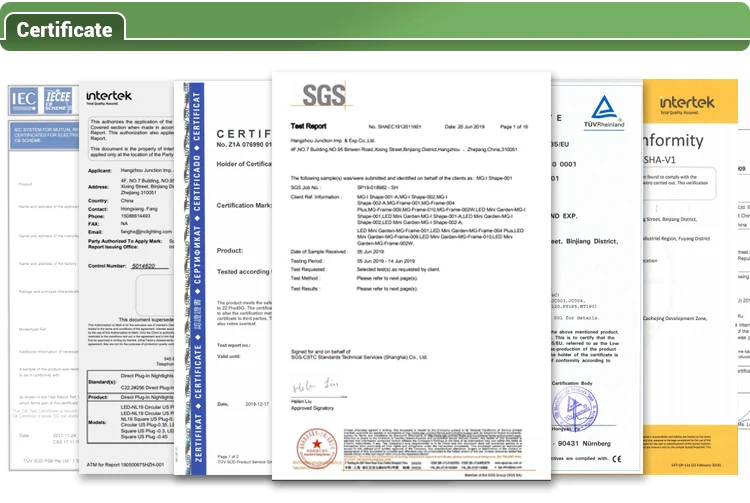
Task: Click 'Test report no.:' label
Action: coord(233,345)
